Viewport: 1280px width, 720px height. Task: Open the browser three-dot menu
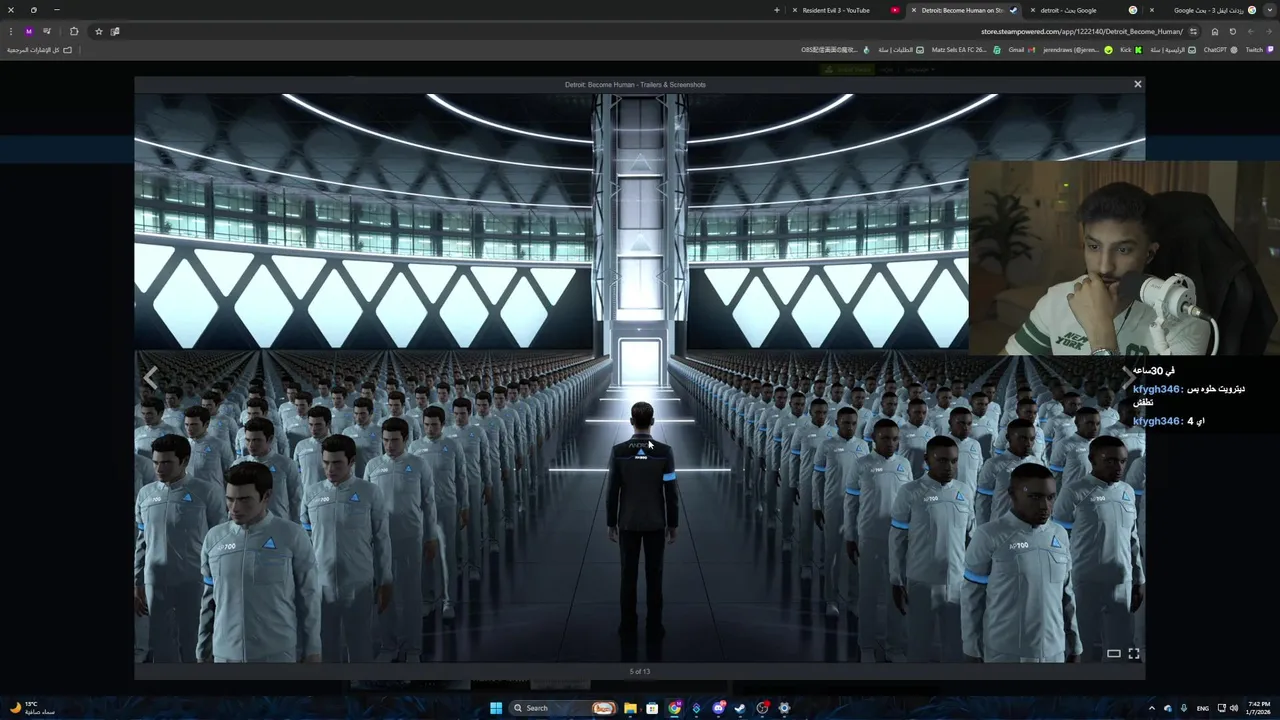click(x=11, y=31)
